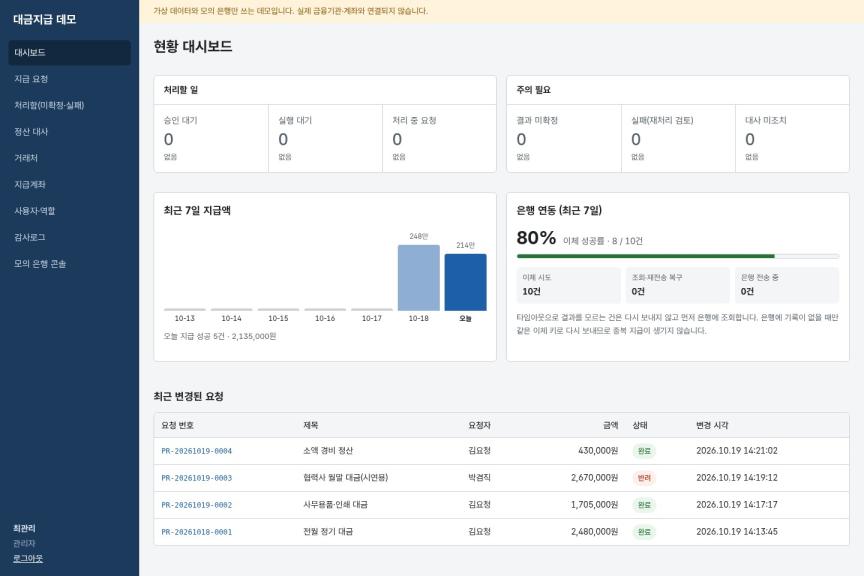Click the 전월 정기 대금 title cell
Screen dimensions: 864x576
pos(328,532)
